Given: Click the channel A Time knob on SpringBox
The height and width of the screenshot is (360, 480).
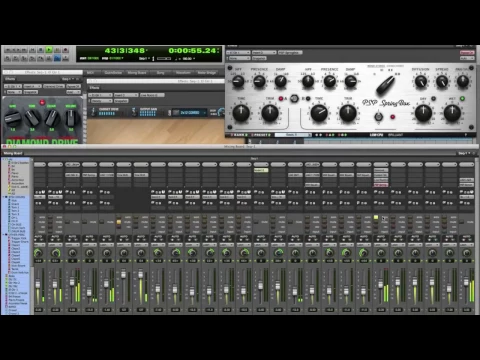Looking at the screenshot, I should pos(241,113).
